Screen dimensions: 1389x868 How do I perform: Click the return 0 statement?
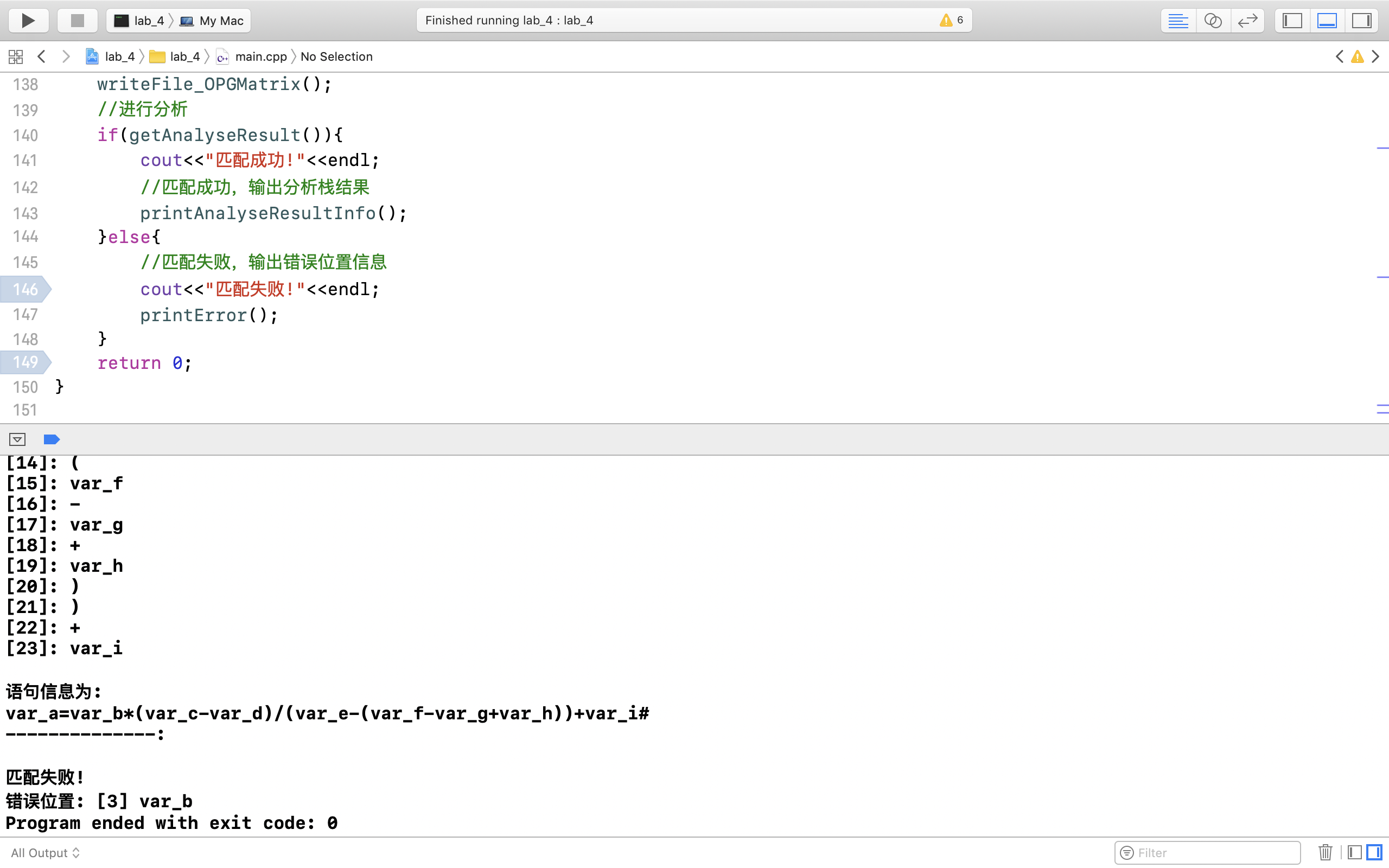tap(144, 363)
